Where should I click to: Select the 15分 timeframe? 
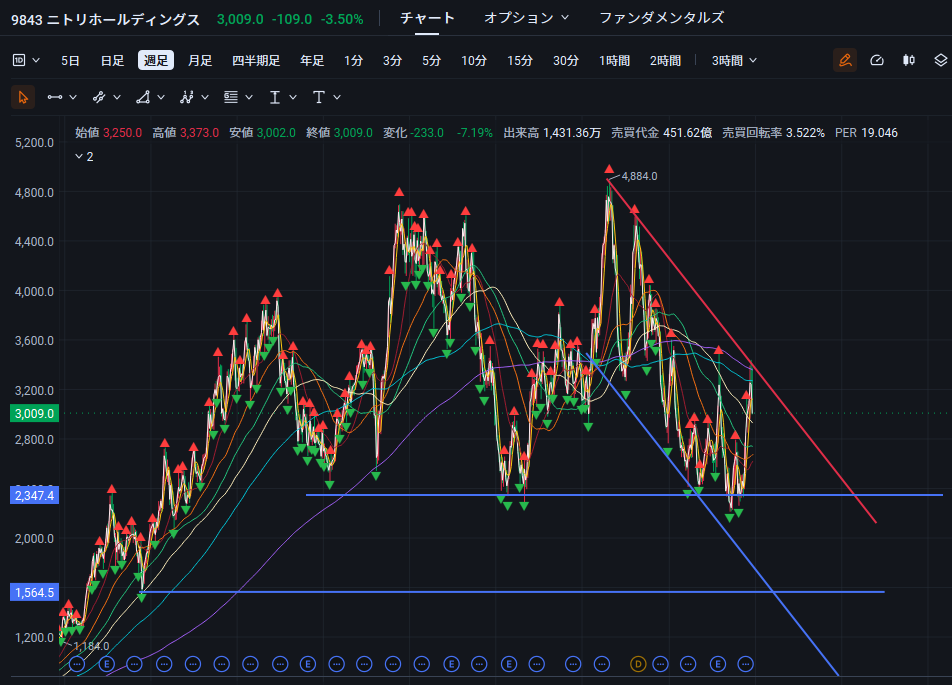click(520, 61)
